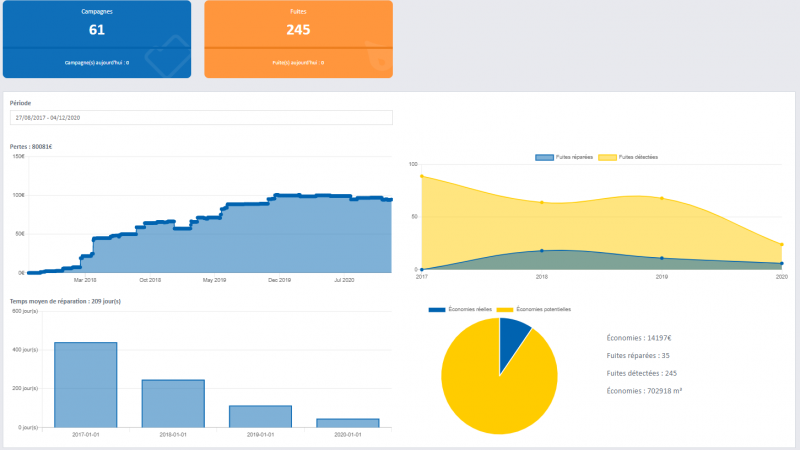Image resolution: width=800 pixels, height=450 pixels.
Task: Toggle the Économies réelles legend swatch
Action: point(437,310)
